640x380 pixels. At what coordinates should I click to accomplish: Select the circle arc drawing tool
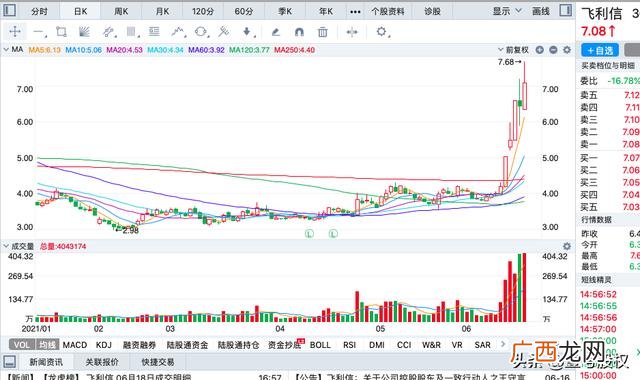201,32
